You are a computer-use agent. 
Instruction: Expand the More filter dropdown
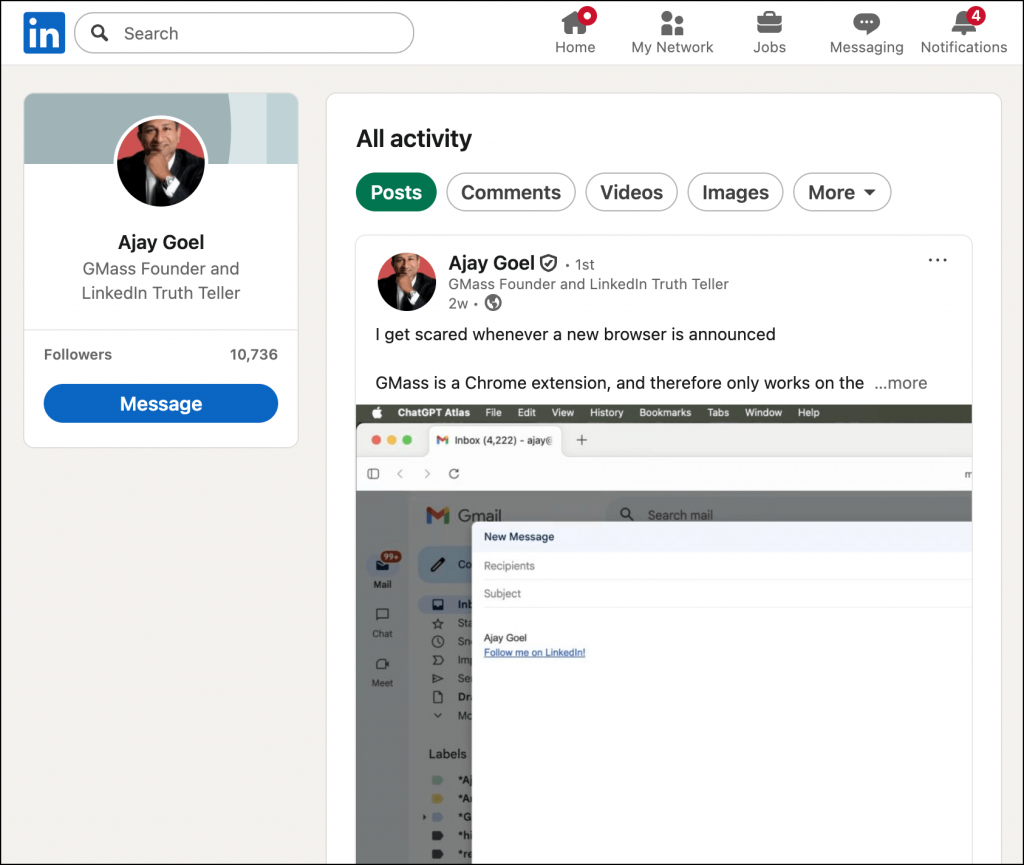[841, 193]
